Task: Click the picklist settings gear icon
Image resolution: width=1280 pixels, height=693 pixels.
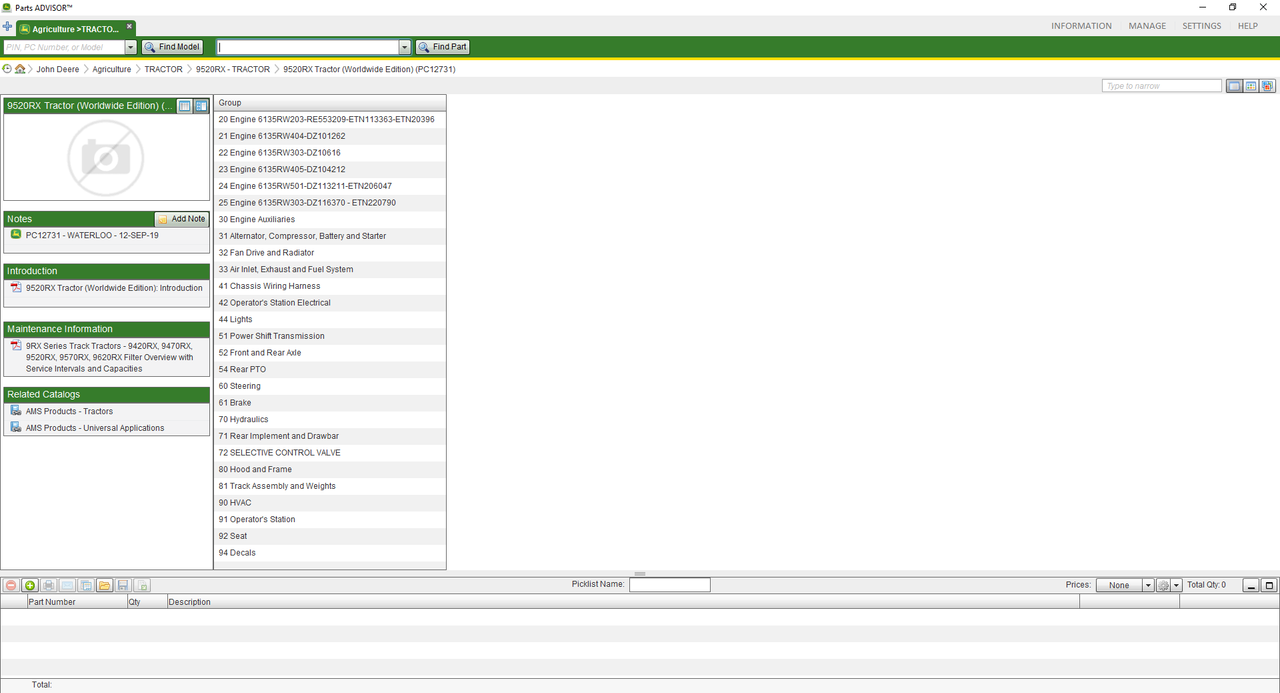Action: click(1163, 585)
